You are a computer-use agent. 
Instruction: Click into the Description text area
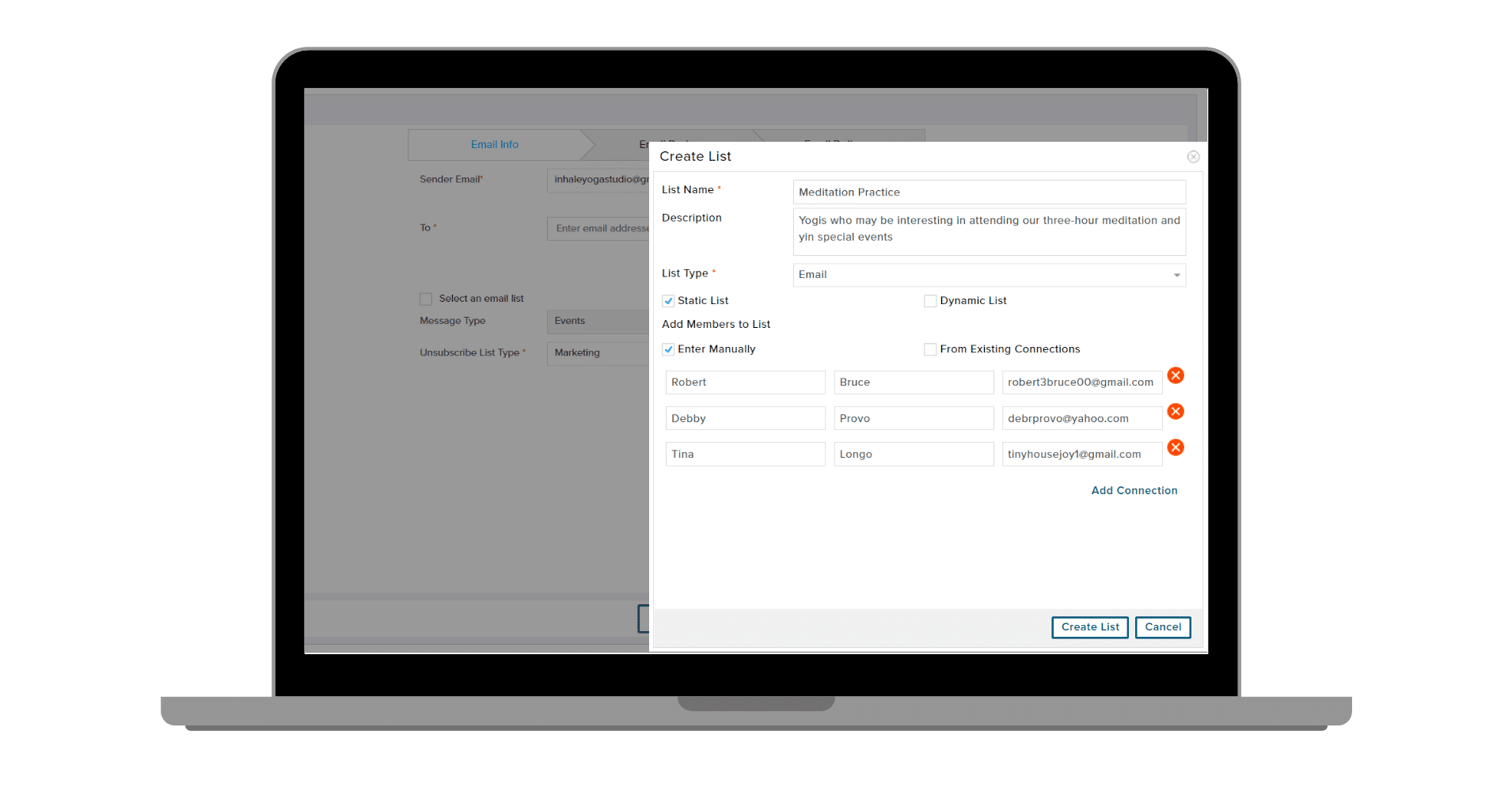coord(989,231)
